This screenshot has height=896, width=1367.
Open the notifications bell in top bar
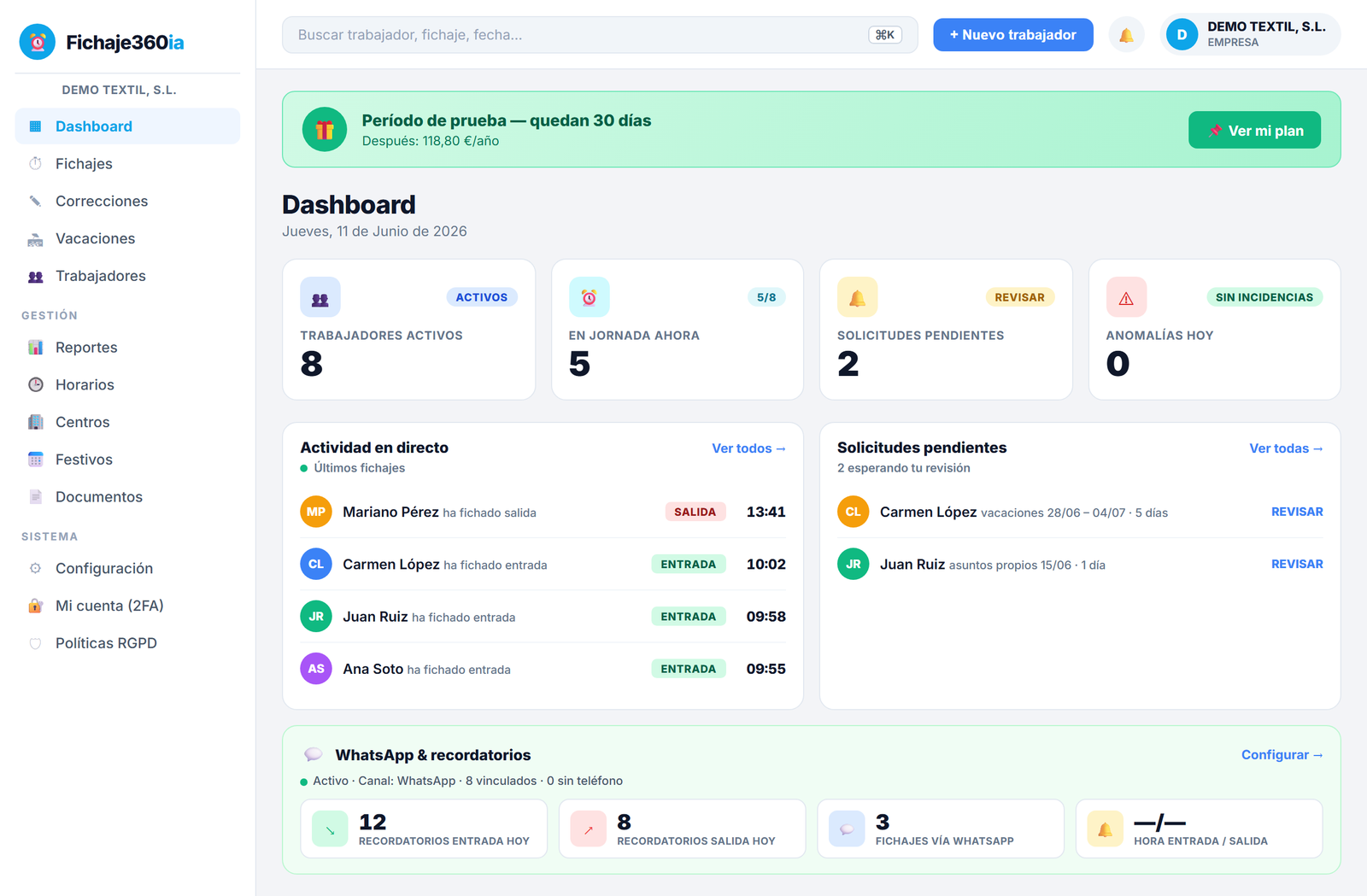click(1126, 35)
